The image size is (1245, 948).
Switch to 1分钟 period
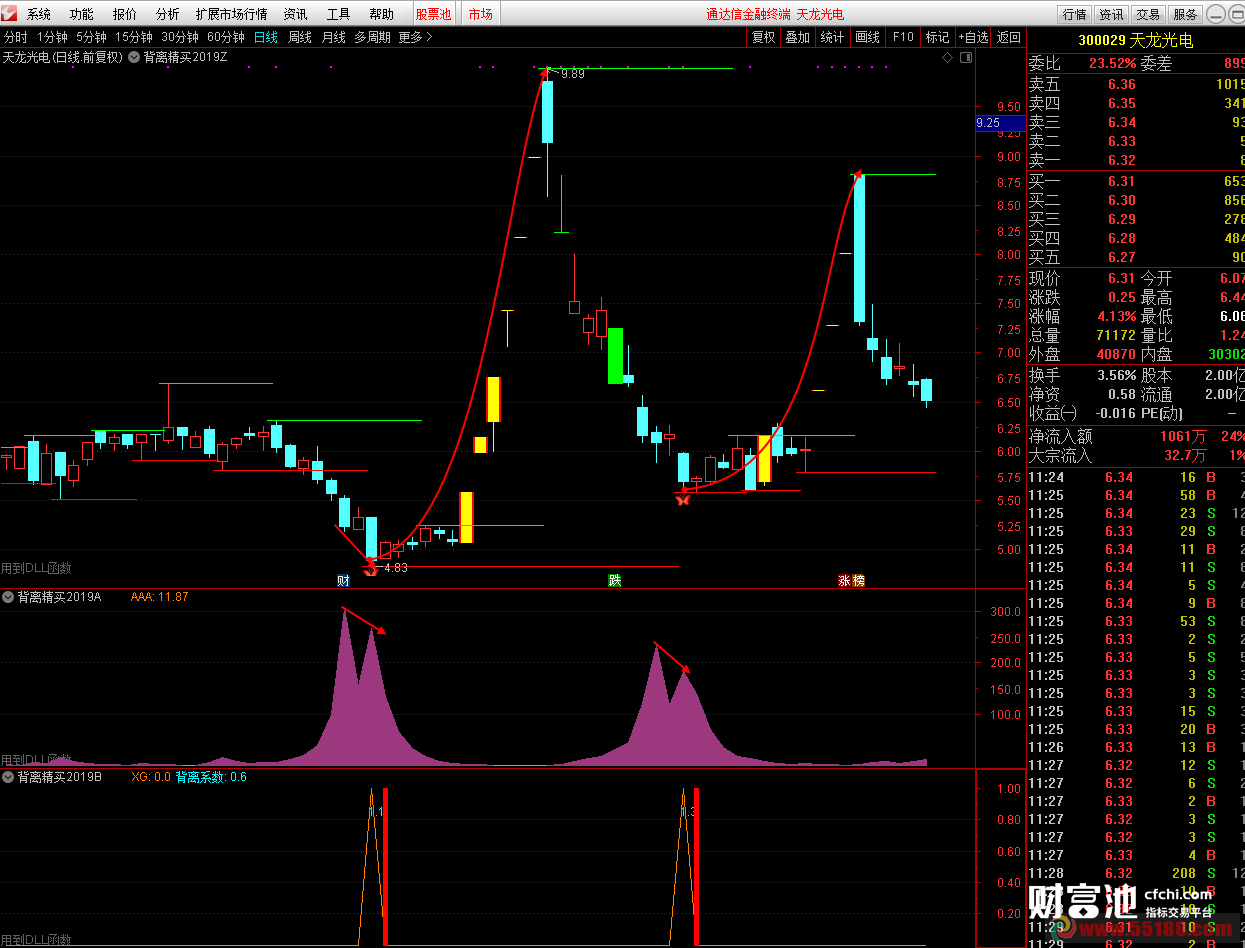52,37
